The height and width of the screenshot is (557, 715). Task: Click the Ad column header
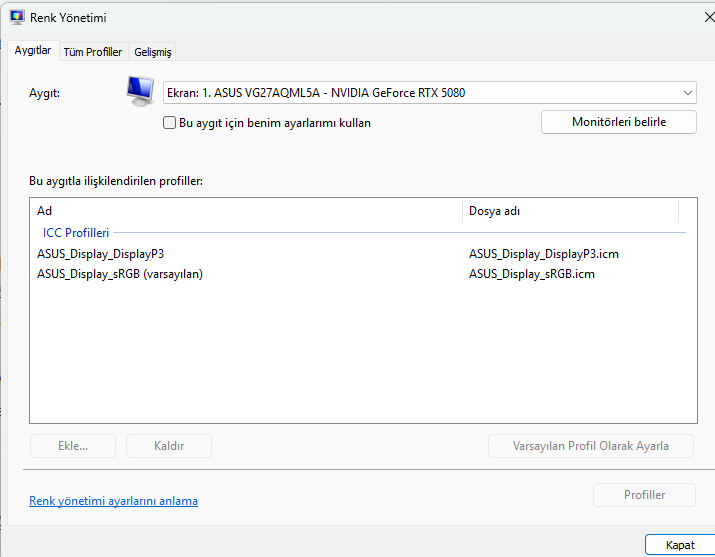(x=246, y=211)
